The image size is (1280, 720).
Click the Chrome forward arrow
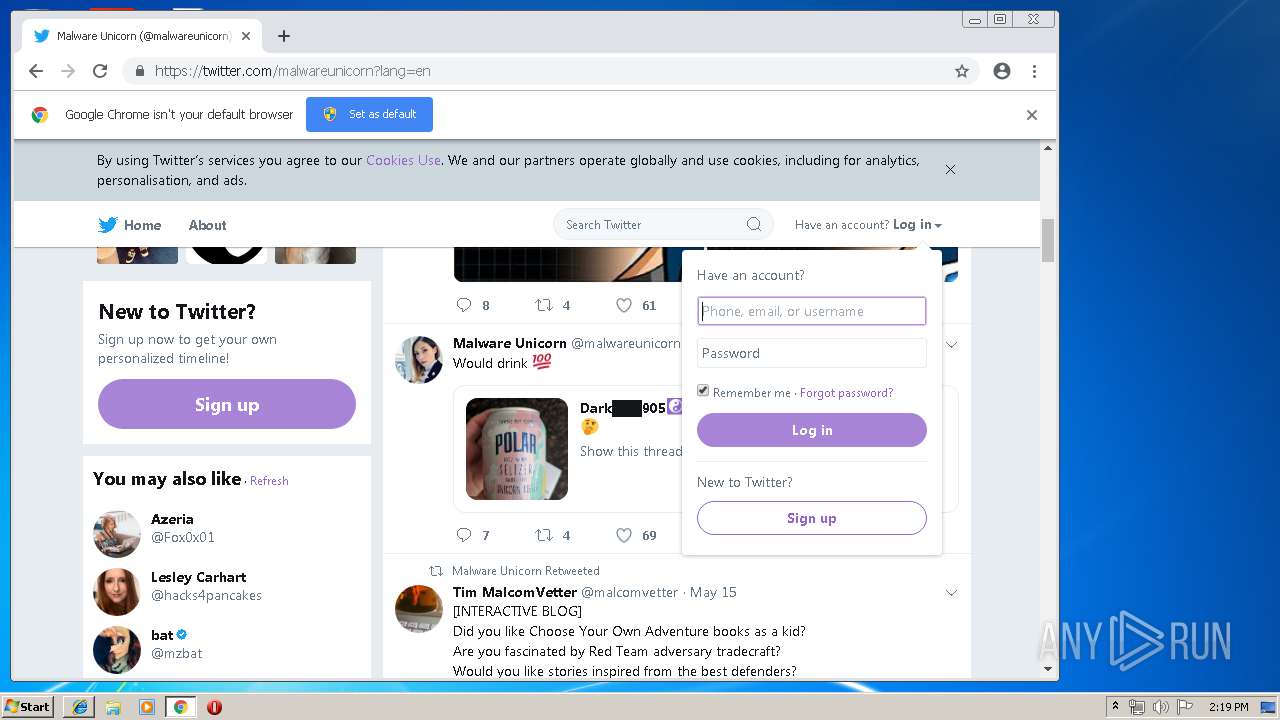point(68,71)
